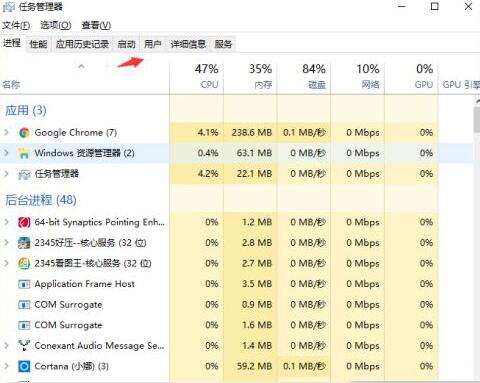This screenshot has height=383, width=480.
Task: Switch to the 用户 tab
Action: [x=153, y=44]
